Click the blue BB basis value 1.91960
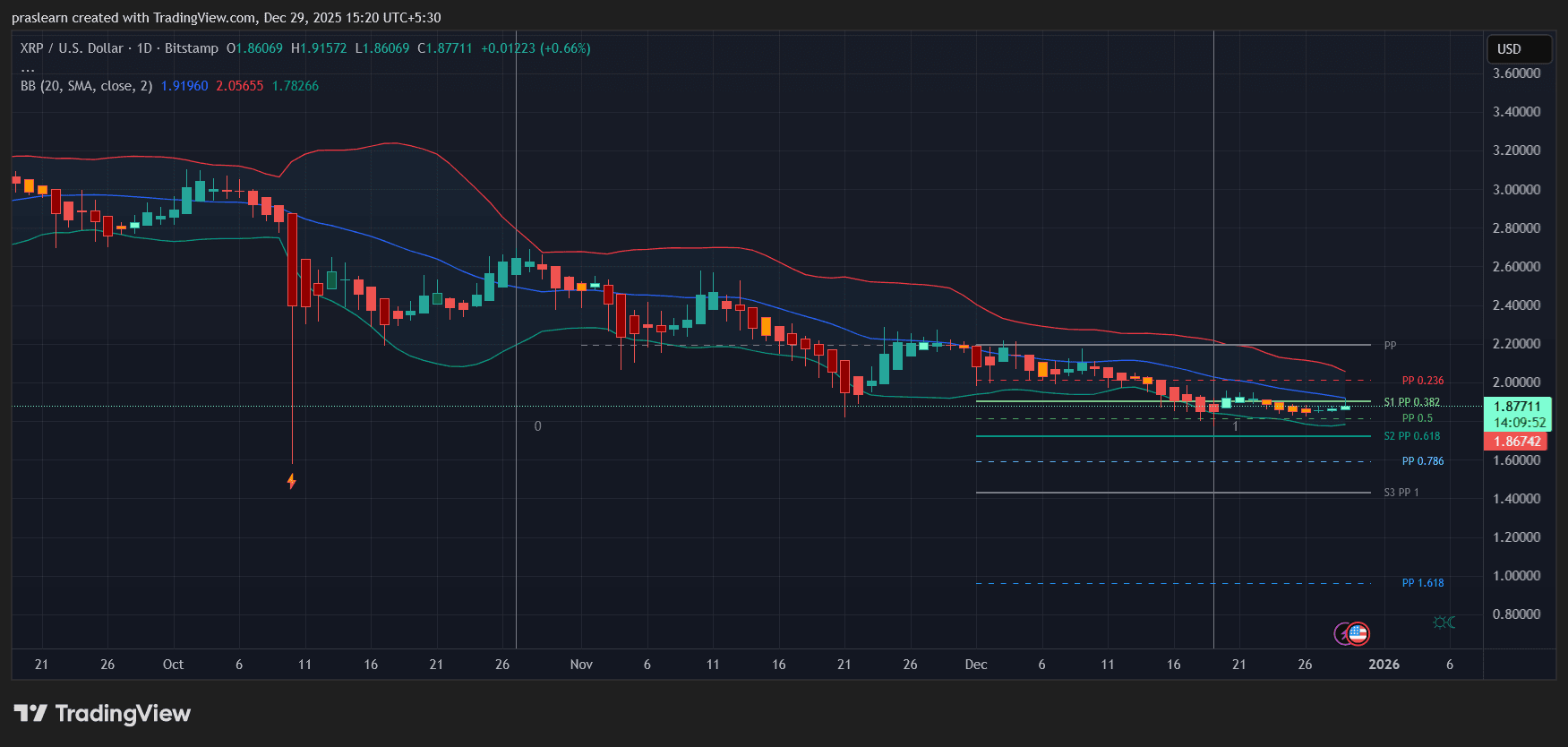The image size is (1568, 747). pos(184,86)
